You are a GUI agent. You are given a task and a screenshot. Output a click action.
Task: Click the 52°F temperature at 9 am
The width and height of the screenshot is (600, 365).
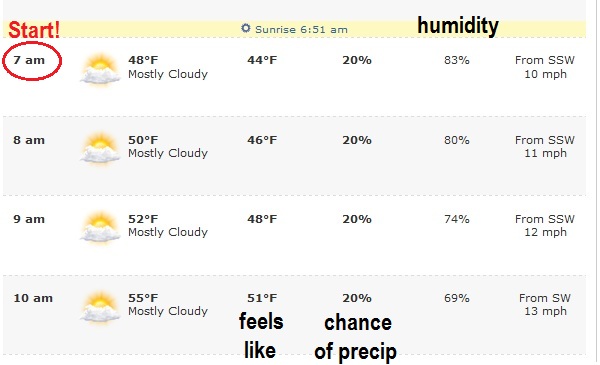143,219
